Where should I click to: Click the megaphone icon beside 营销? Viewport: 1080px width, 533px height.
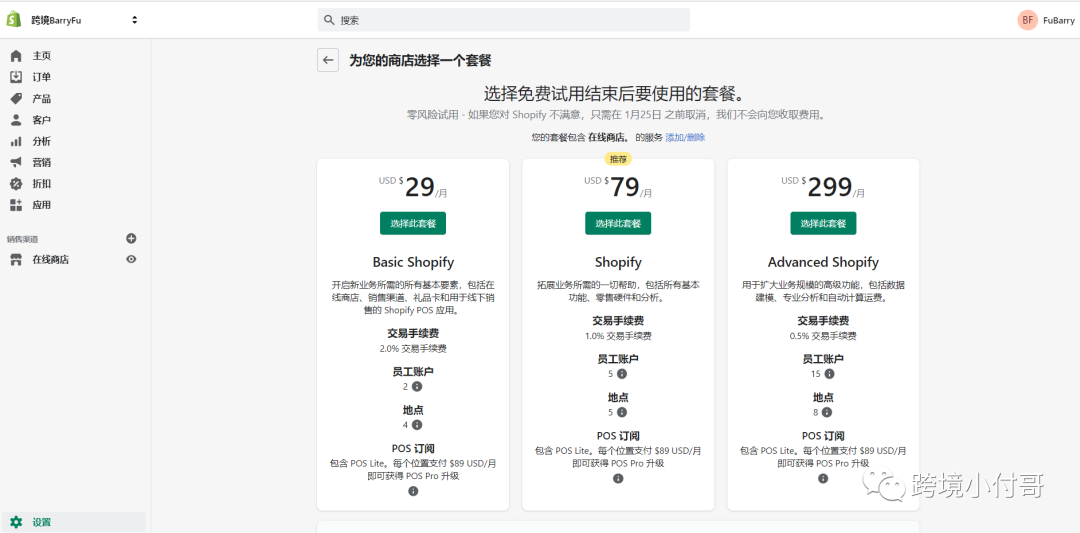(16, 163)
